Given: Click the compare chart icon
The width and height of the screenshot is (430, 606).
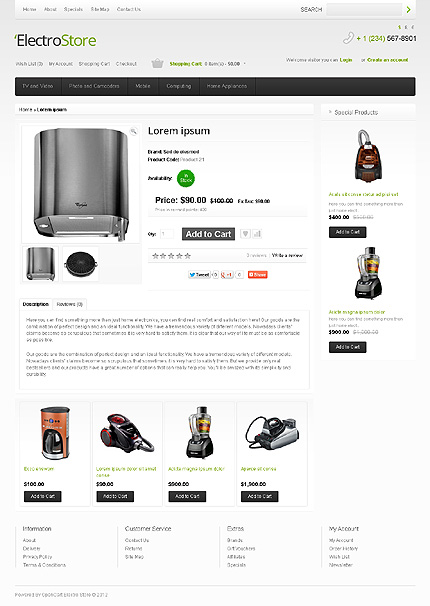Looking at the screenshot, I should (x=257, y=234).
